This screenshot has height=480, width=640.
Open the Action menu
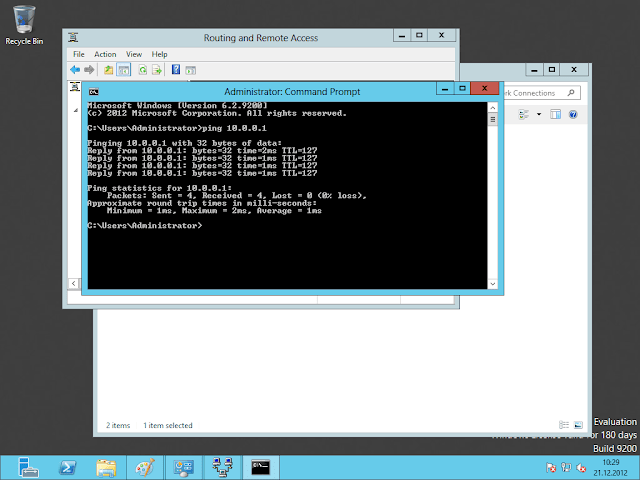click(105, 54)
